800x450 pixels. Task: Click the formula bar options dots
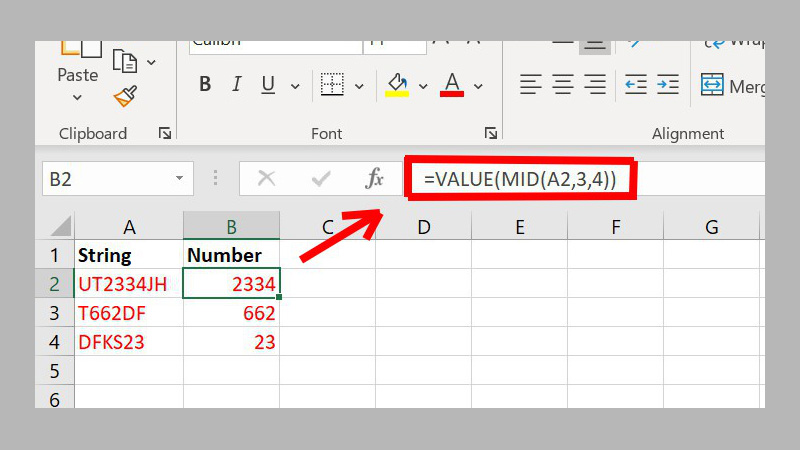(x=215, y=178)
